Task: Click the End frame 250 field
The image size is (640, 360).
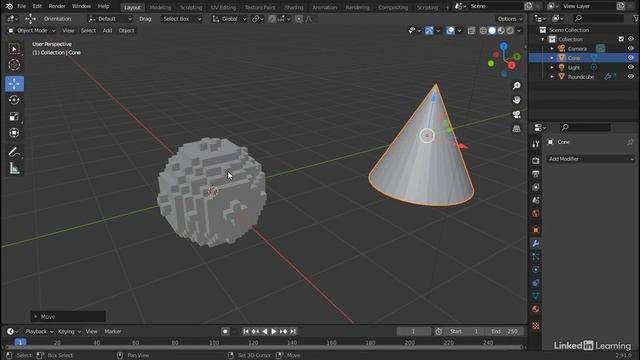Action: point(505,331)
